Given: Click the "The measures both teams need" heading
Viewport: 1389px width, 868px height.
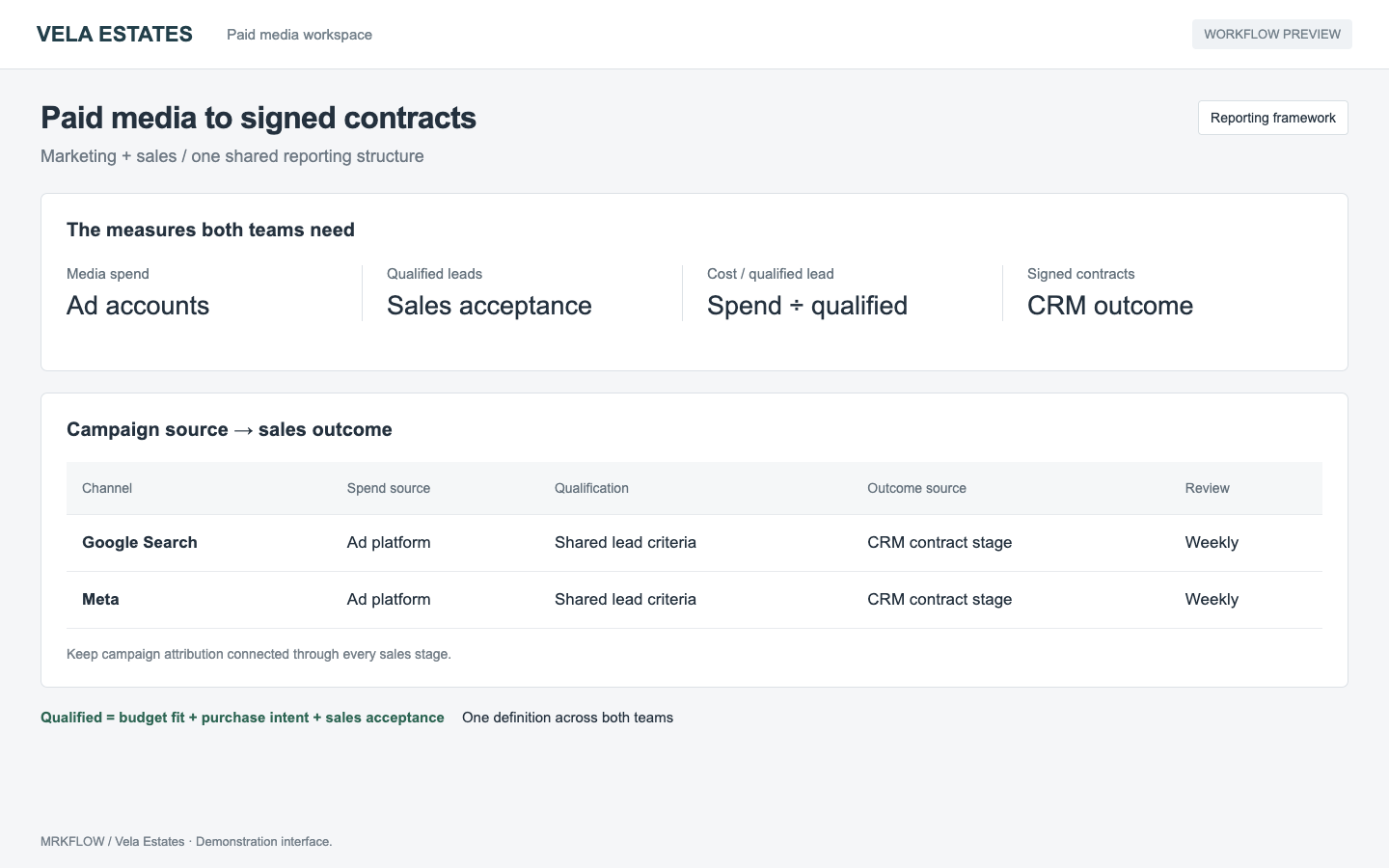Looking at the screenshot, I should pyautogui.click(x=210, y=230).
